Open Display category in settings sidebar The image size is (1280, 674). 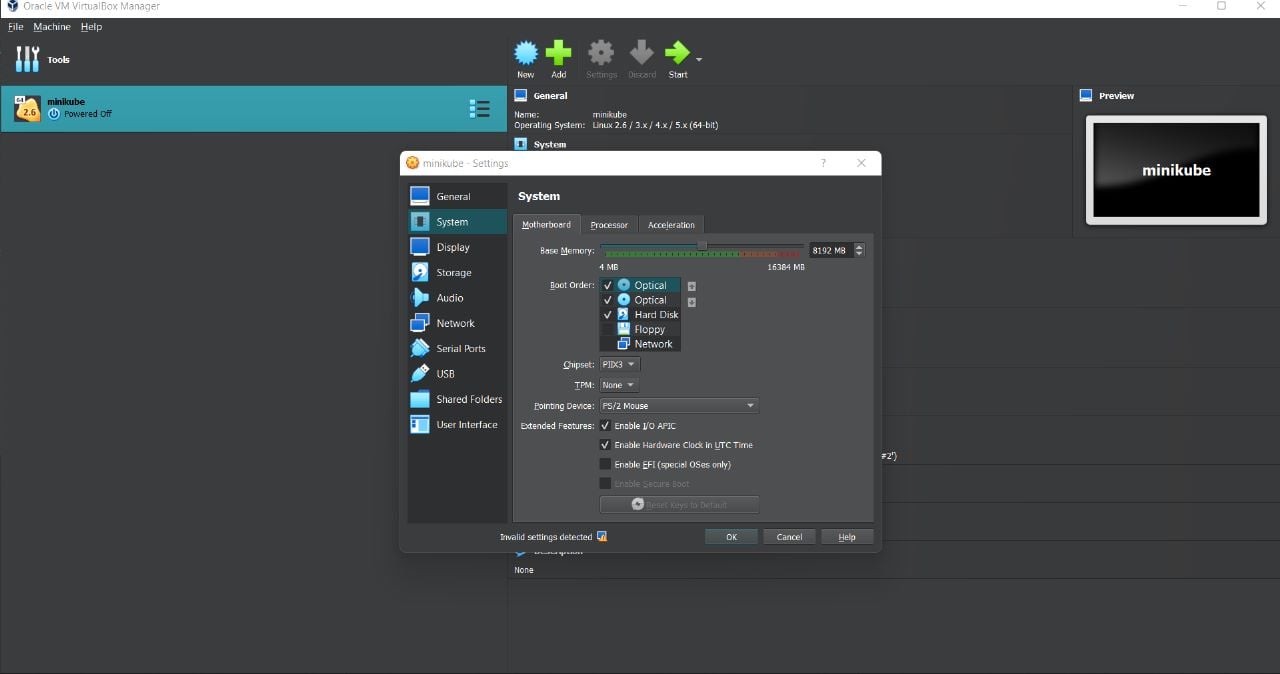coord(457,247)
